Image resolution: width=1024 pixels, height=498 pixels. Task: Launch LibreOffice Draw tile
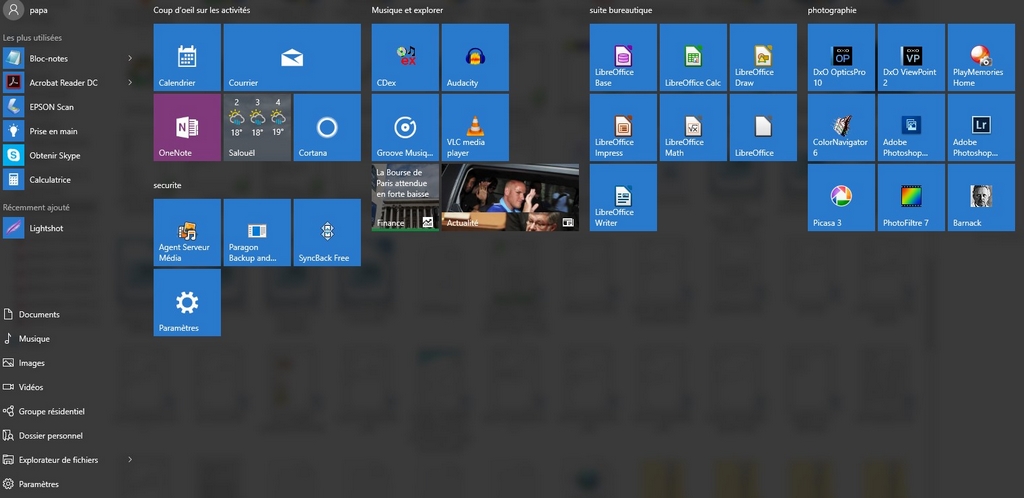763,57
